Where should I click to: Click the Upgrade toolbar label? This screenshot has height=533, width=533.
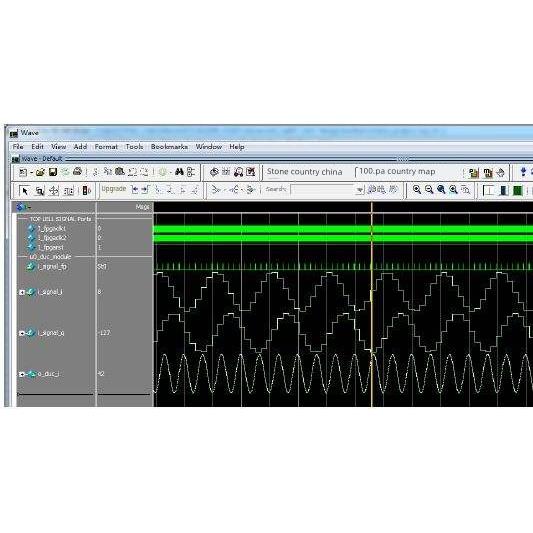(x=114, y=189)
